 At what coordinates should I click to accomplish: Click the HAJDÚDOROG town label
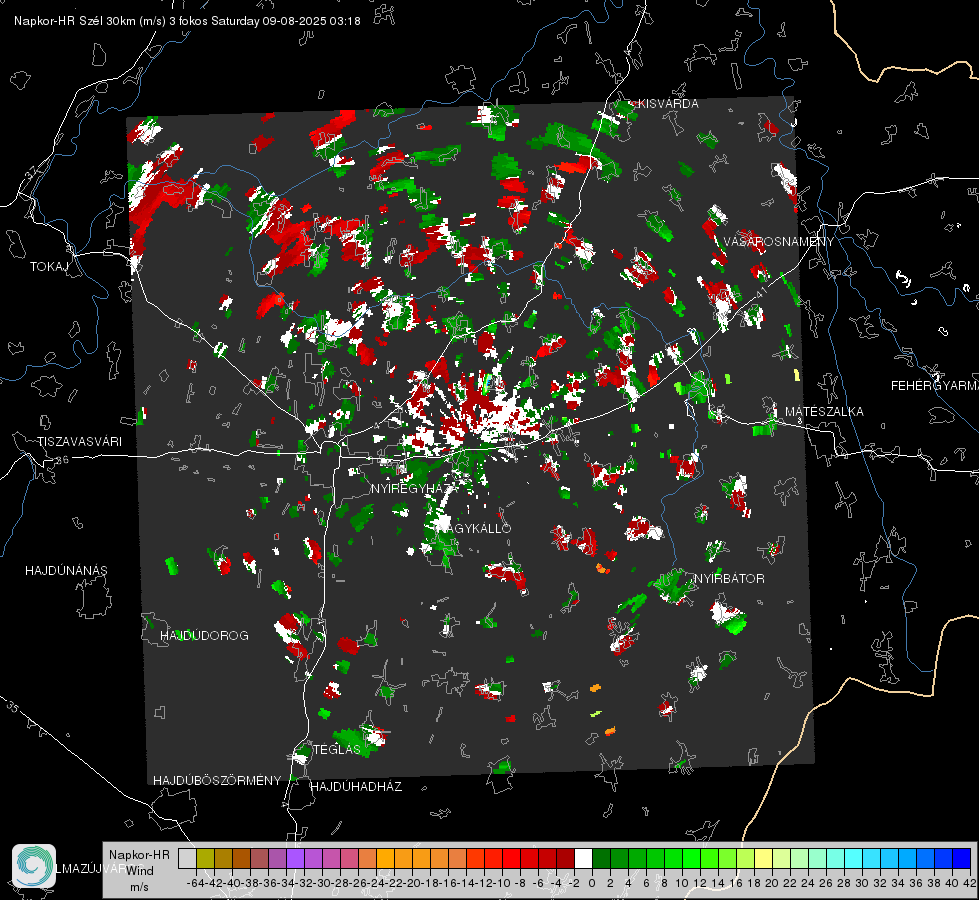point(204,636)
